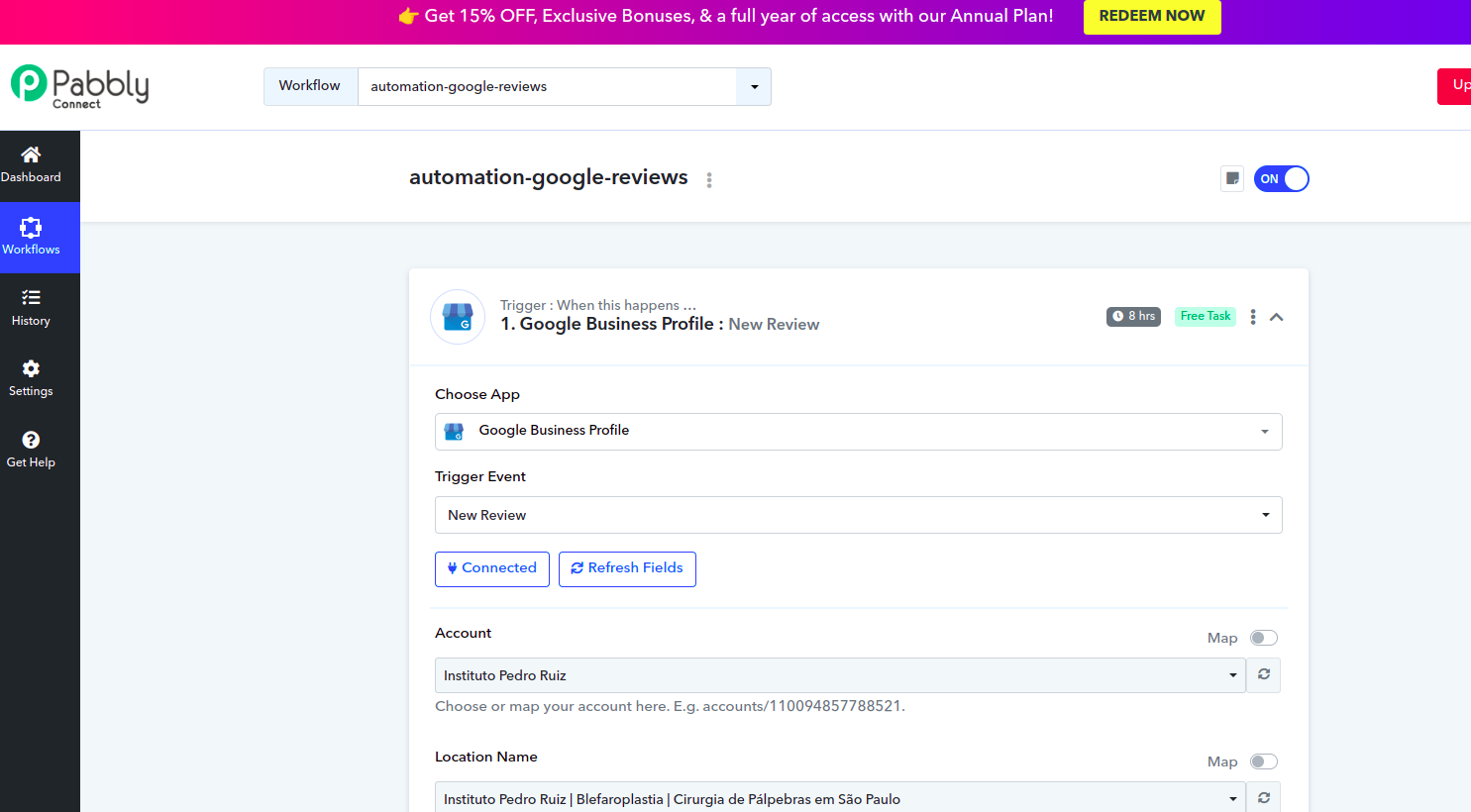Image resolution: width=1471 pixels, height=812 pixels.
Task: Click the Google Business Profile trigger icon
Action: click(458, 317)
